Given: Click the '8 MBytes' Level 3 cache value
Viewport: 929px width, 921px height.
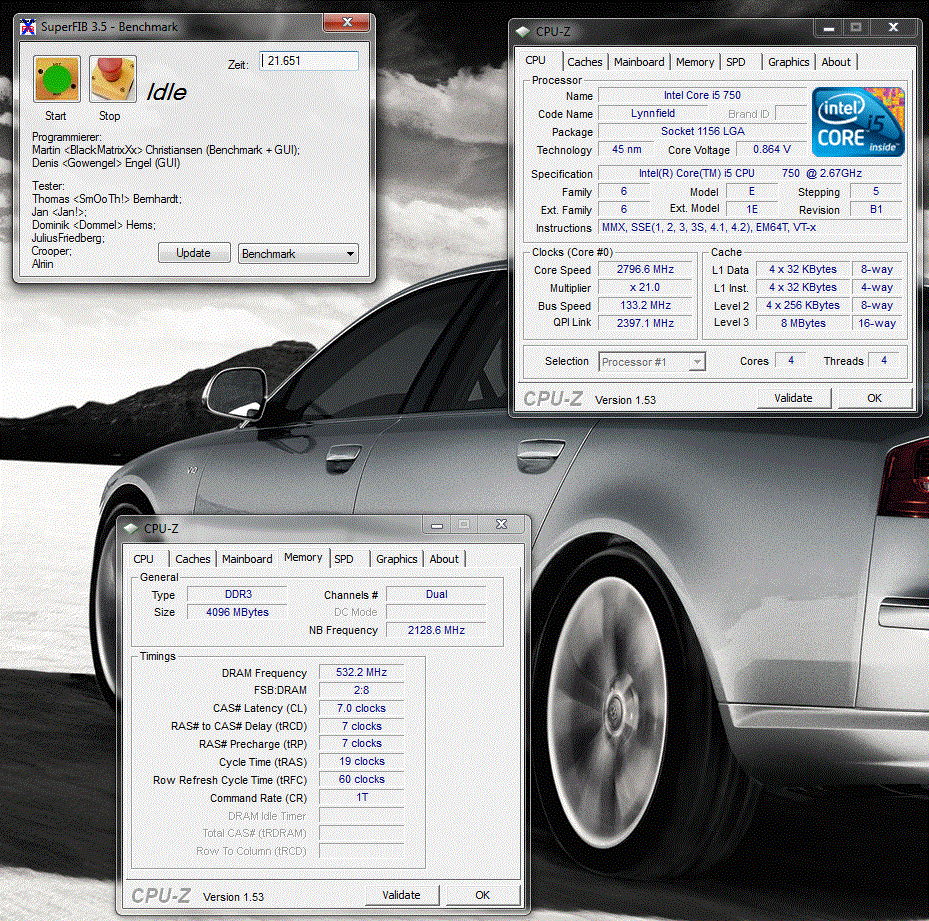Looking at the screenshot, I should [803, 323].
